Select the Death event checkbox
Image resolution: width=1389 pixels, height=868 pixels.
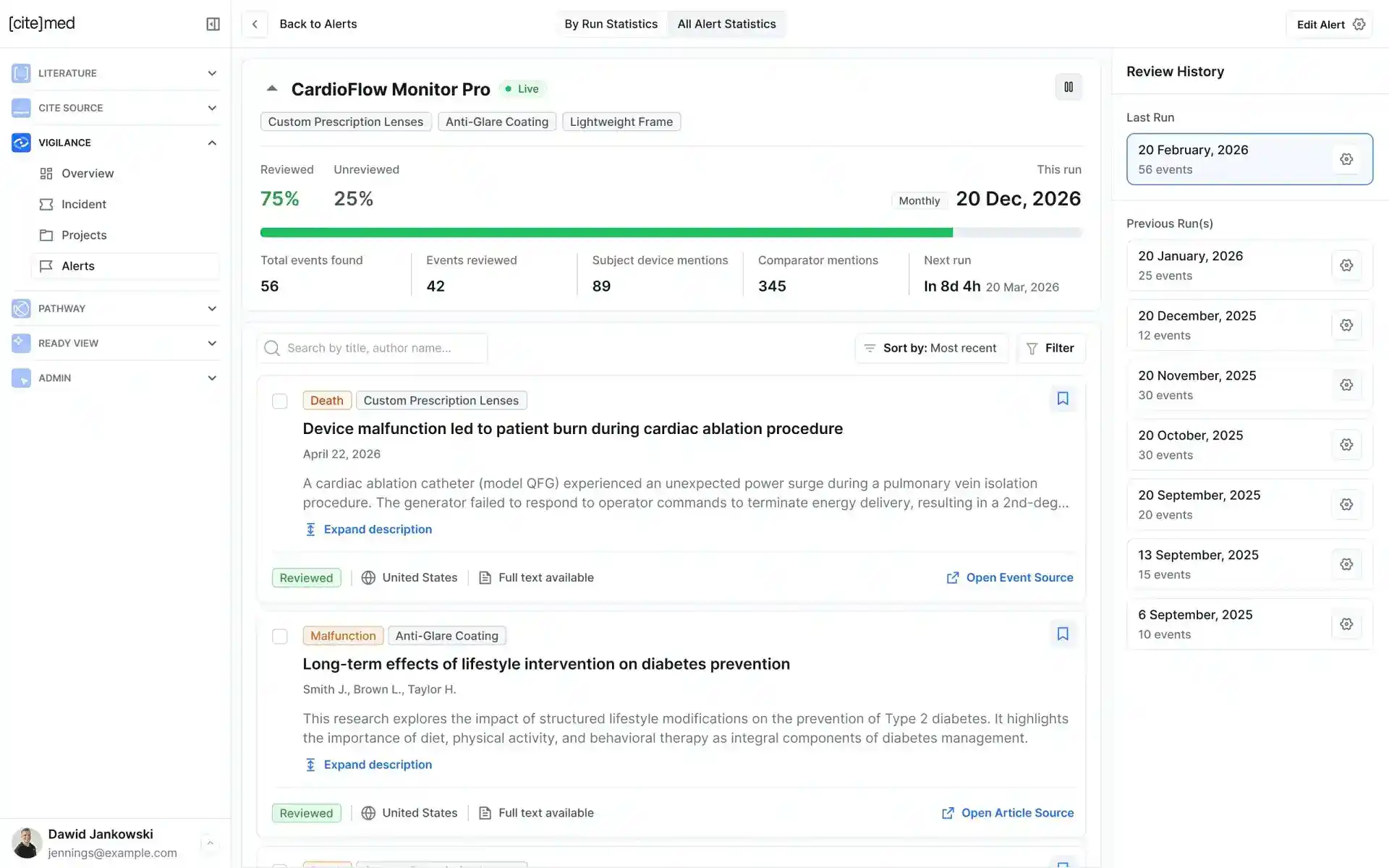click(x=280, y=401)
